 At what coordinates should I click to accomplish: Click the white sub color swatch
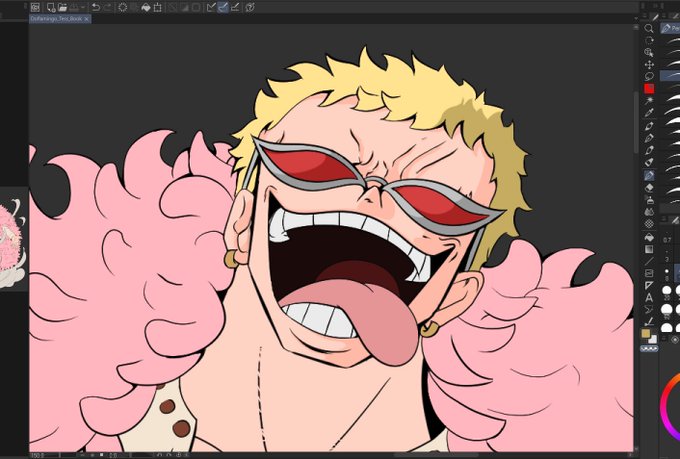click(653, 339)
